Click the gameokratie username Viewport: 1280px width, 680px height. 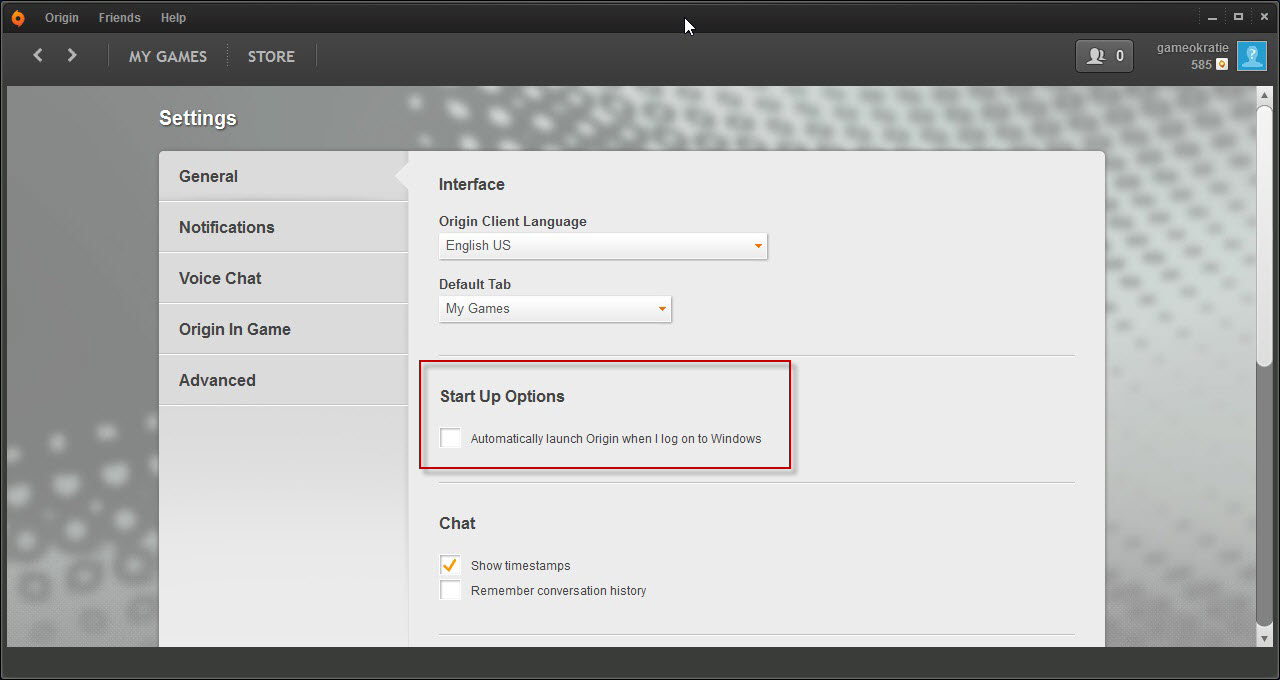point(1192,48)
